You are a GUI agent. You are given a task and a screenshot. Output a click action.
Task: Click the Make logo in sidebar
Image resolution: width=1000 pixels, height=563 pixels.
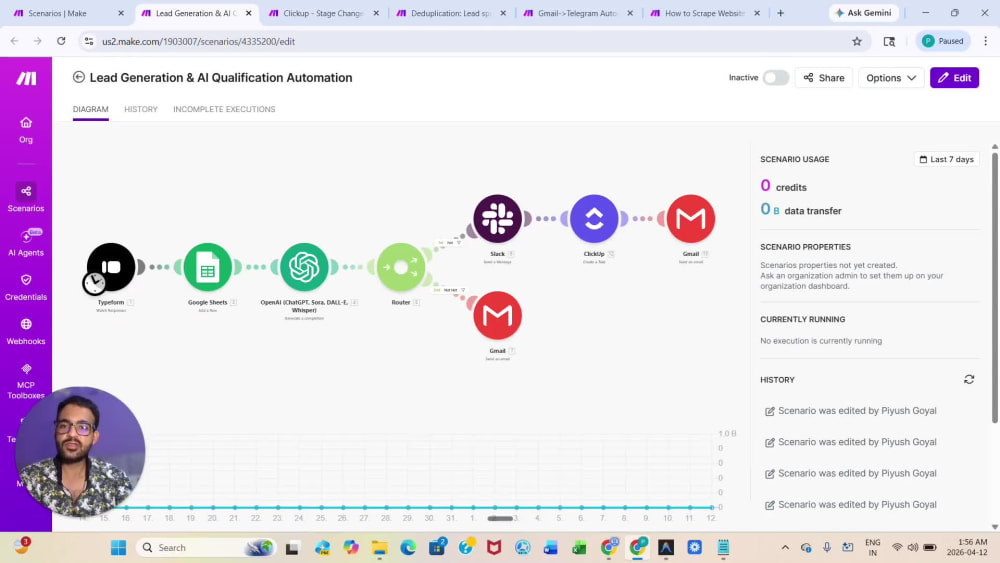pyautogui.click(x=26, y=78)
